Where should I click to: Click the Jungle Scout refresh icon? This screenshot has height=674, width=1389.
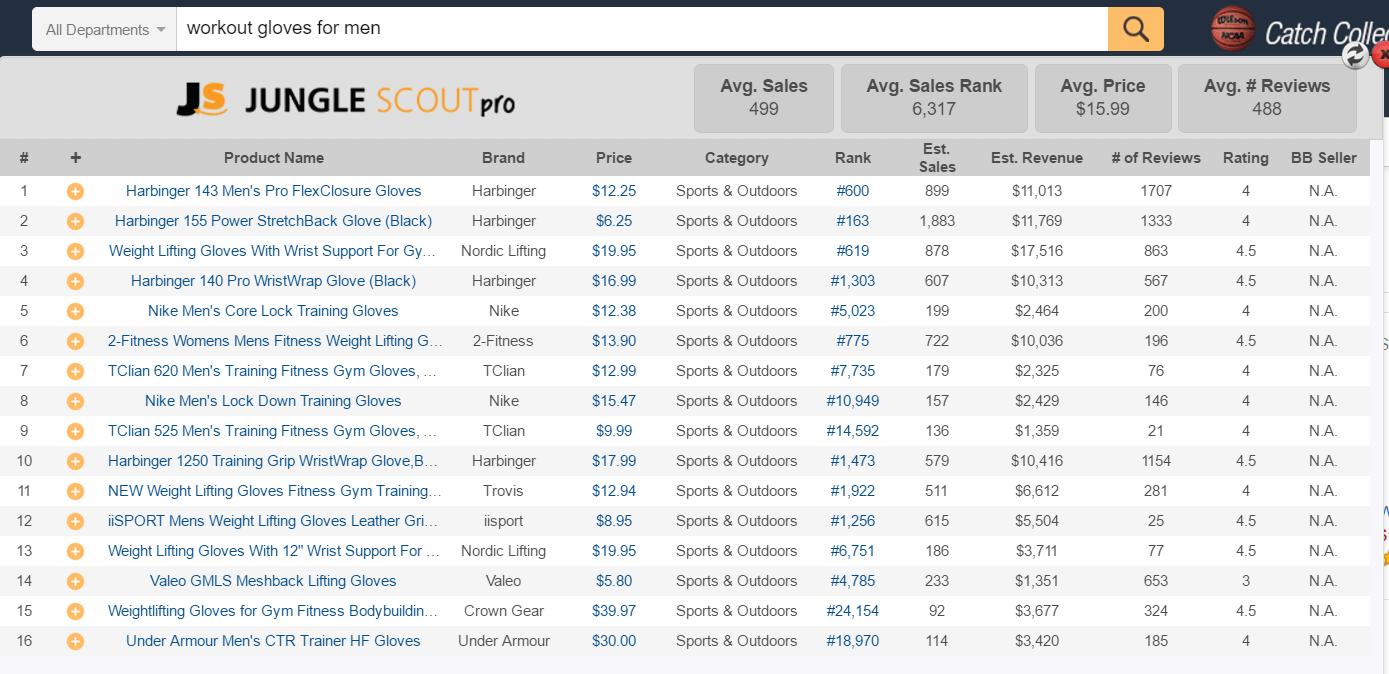coord(1355,55)
